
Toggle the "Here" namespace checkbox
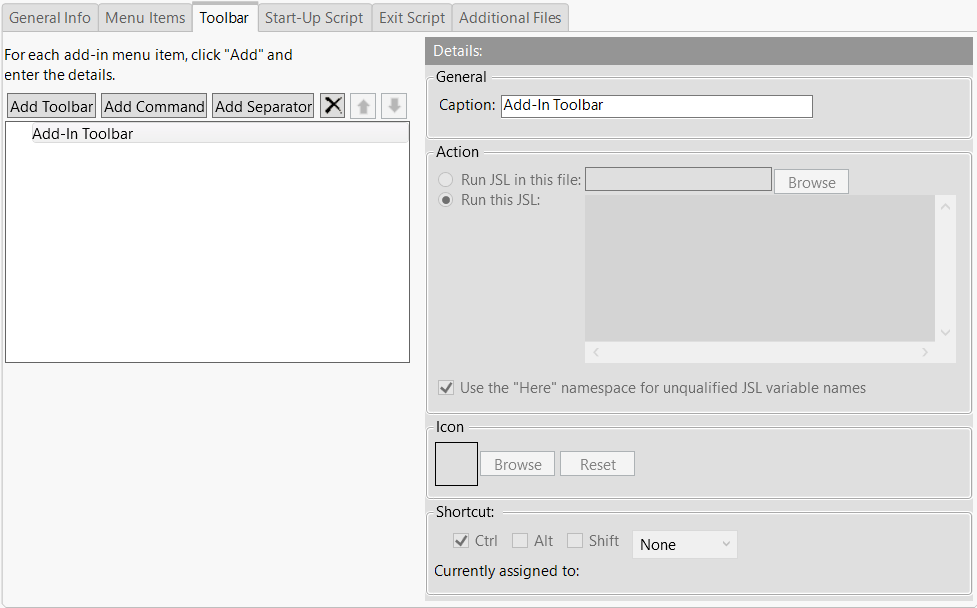[x=445, y=388]
